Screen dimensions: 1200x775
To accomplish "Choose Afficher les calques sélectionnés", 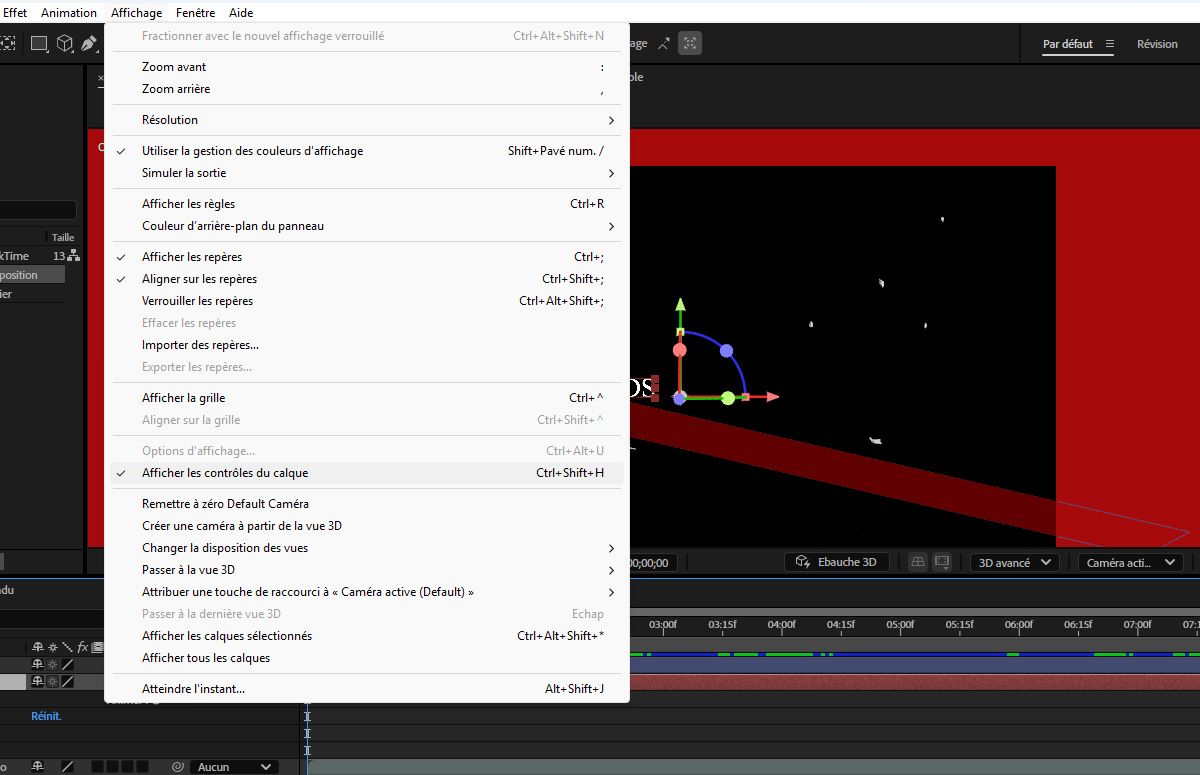I will click(x=366, y=636).
